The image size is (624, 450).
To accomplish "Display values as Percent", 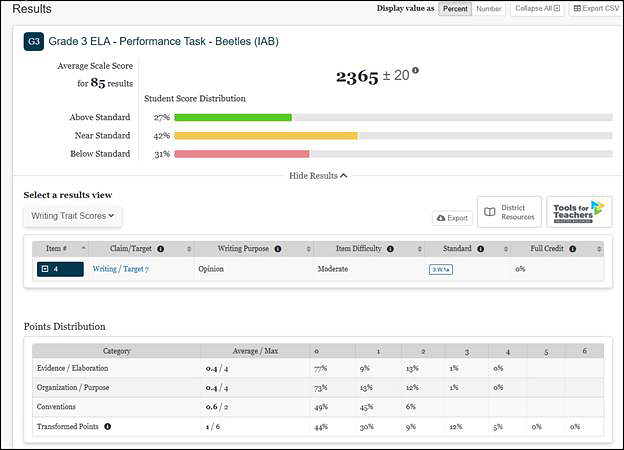I will (x=455, y=9).
